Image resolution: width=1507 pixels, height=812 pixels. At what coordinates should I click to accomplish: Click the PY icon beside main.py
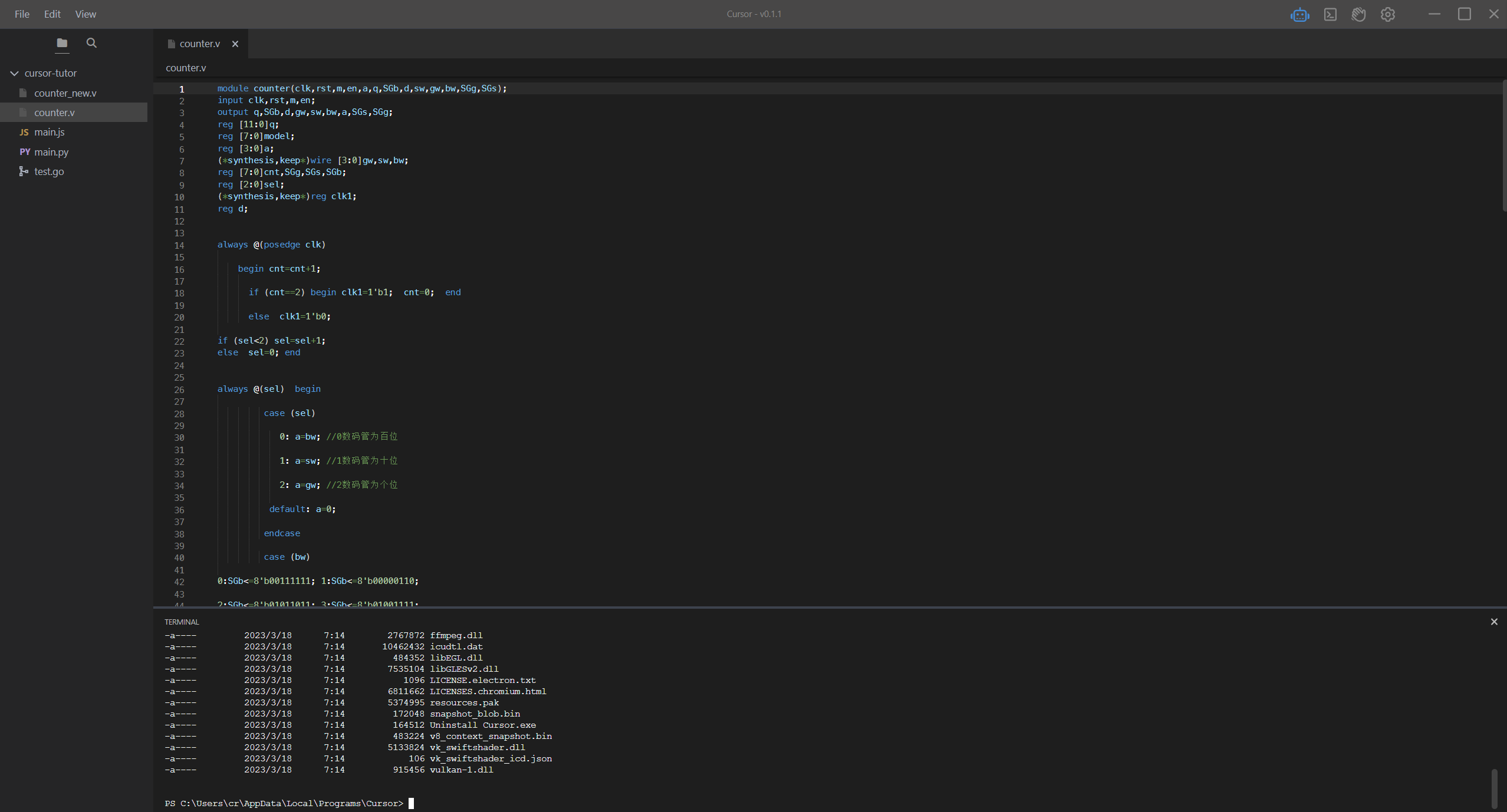[x=25, y=152]
